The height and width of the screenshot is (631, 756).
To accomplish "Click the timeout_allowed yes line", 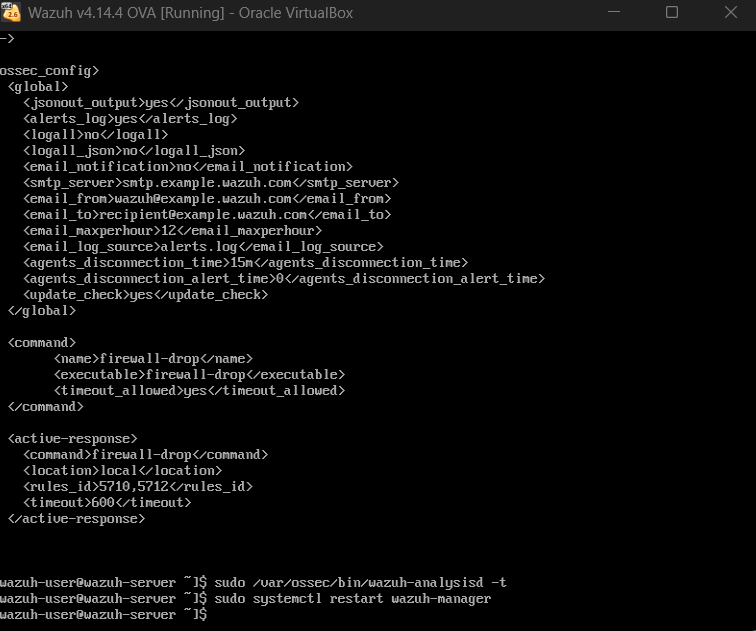I will click(200, 390).
